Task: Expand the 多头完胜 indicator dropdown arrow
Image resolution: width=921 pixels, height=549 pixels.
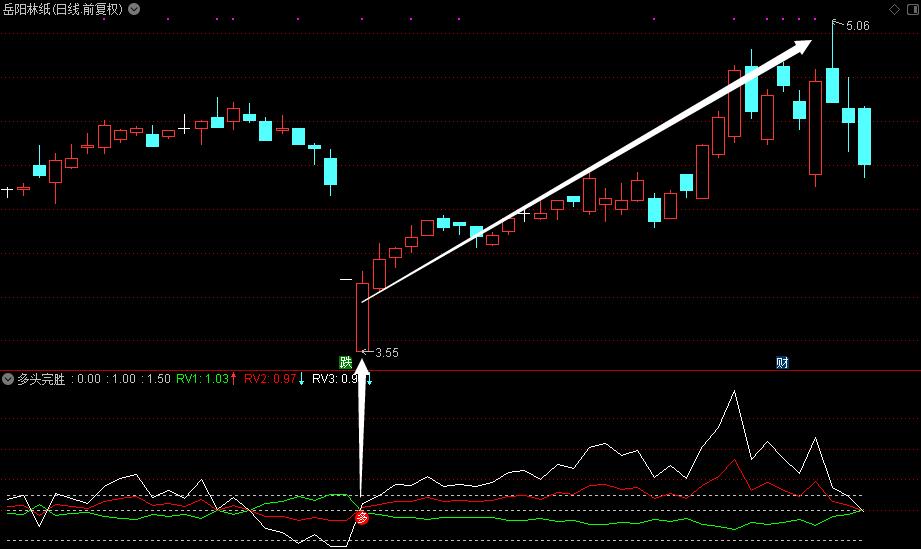Action: point(8,379)
